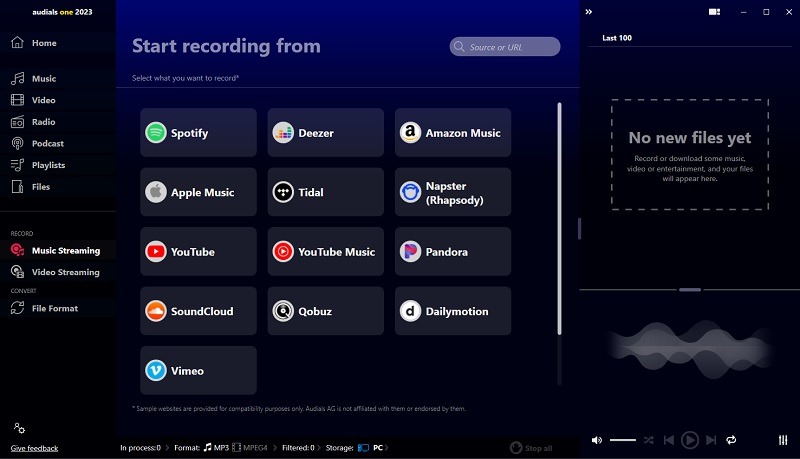Toggle repeat mode in the player
800x459 pixels.
click(731, 440)
